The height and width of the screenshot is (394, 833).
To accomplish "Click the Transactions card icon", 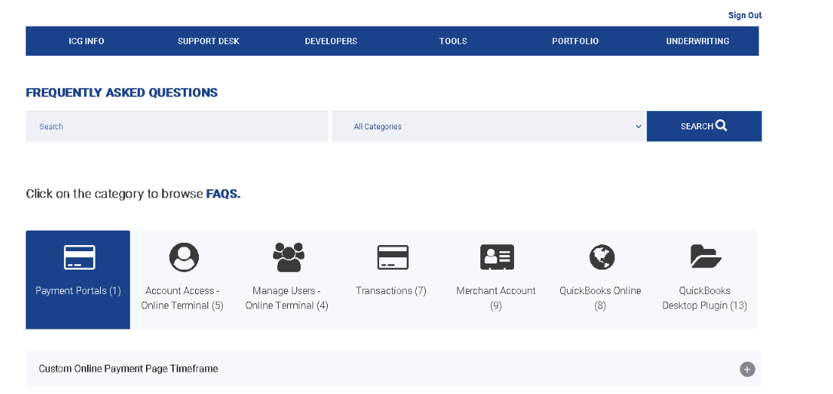I will [393, 258].
